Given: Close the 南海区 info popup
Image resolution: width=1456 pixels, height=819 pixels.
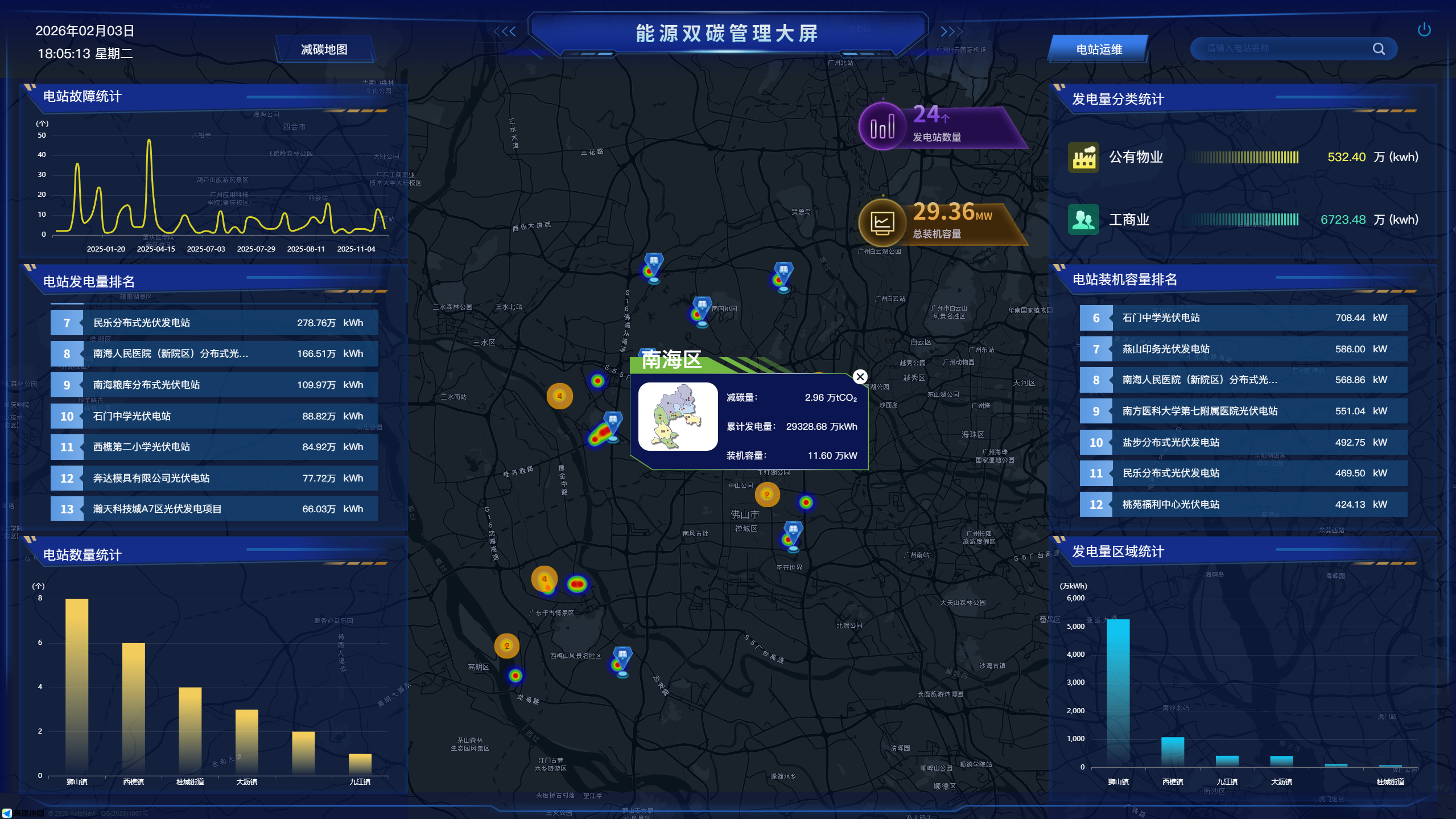Looking at the screenshot, I should point(860,376).
